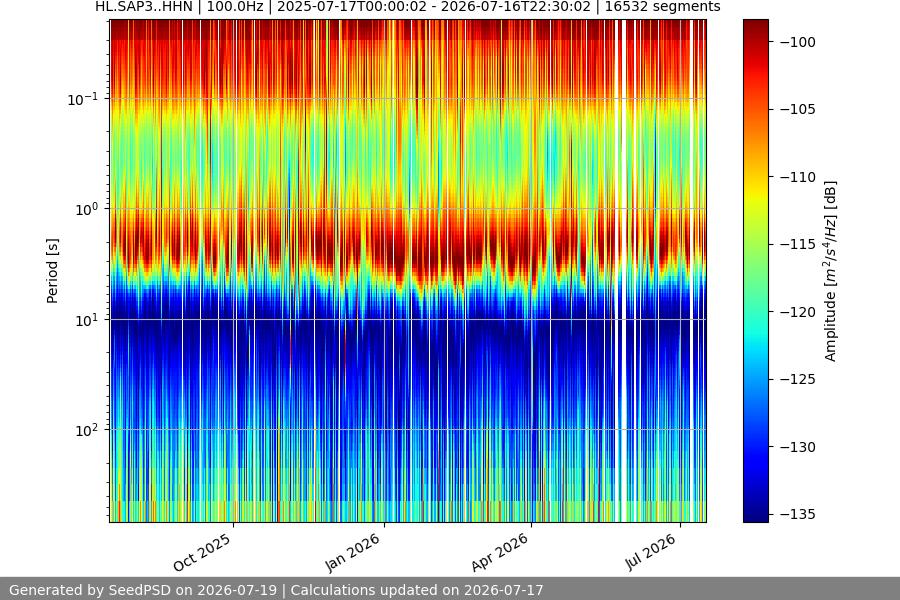The height and width of the screenshot is (600, 900).
Task: Click the colorbar value −125
Action: click(797, 379)
